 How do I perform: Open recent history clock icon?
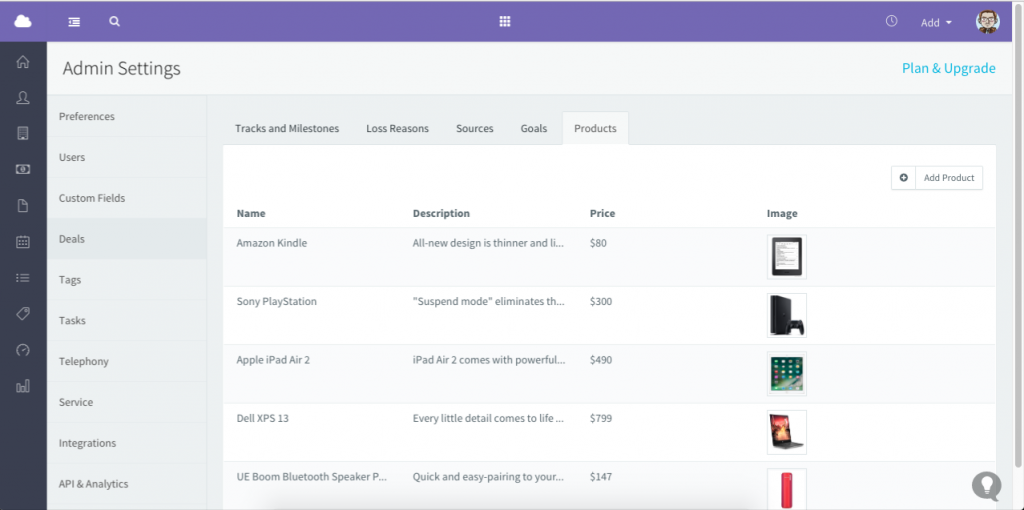(x=891, y=21)
